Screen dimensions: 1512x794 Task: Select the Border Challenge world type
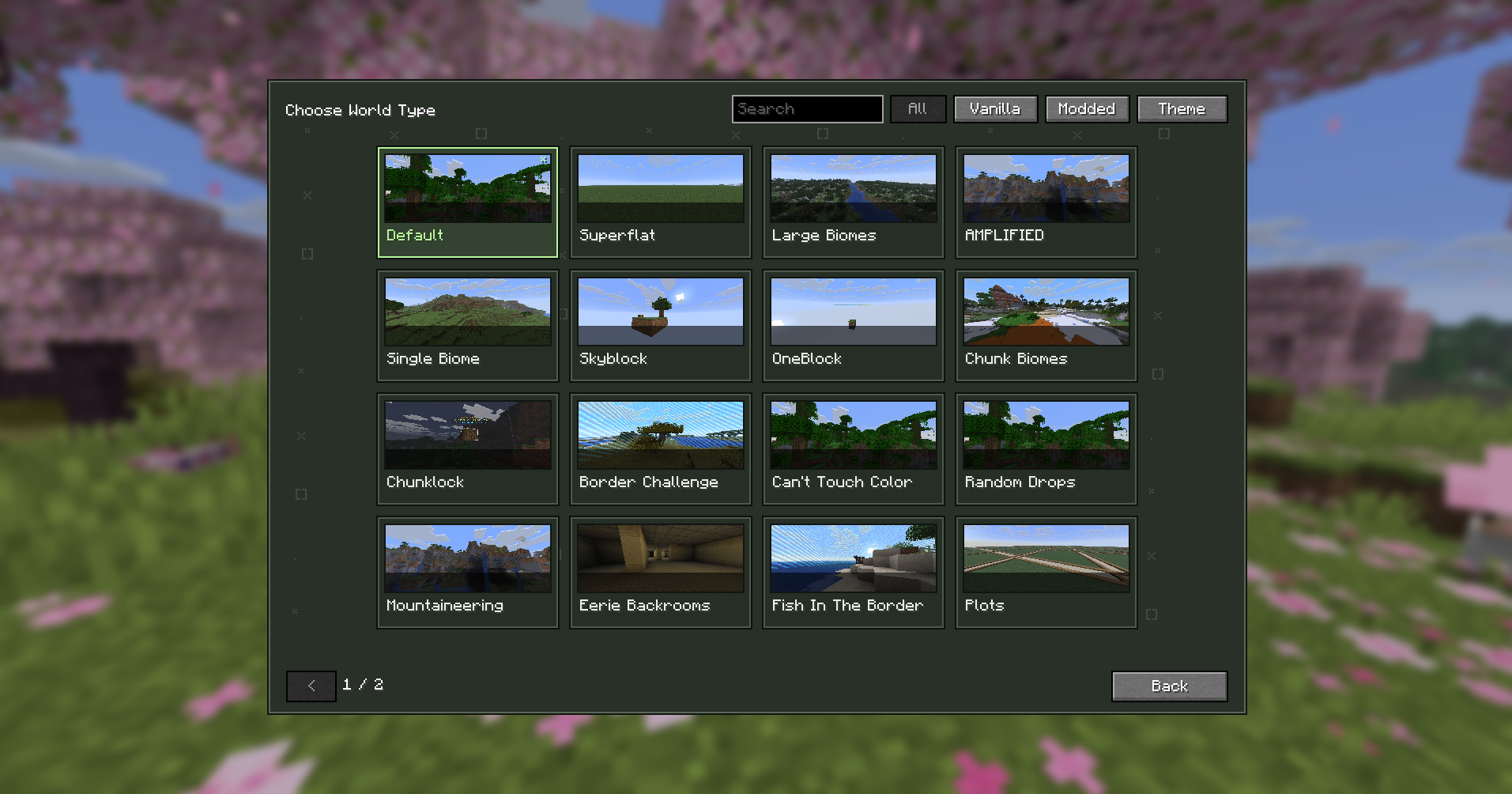click(661, 449)
